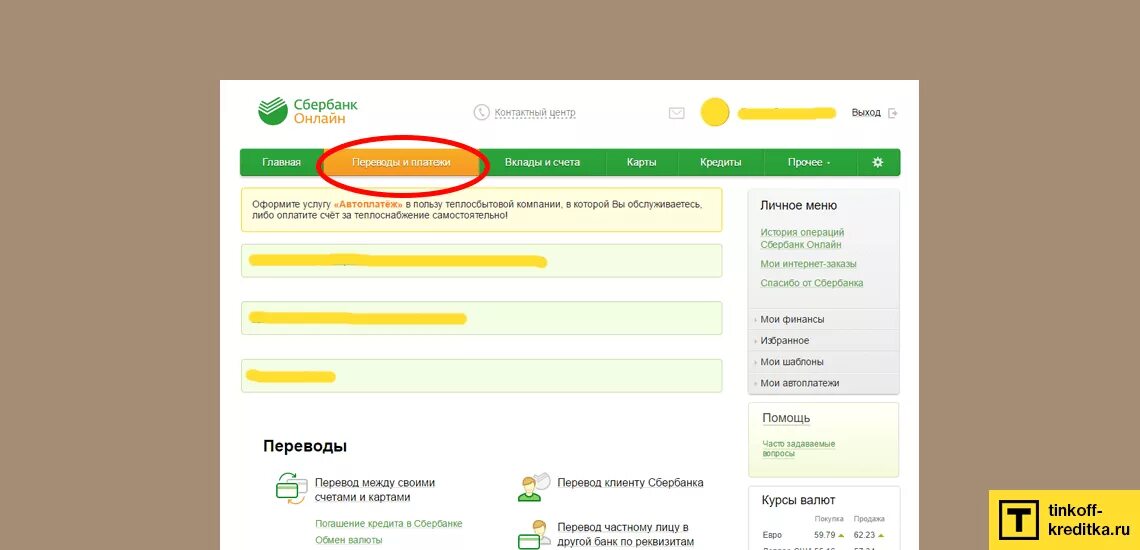The width and height of the screenshot is (1140, 550).
Task: Open the Главная tab
Action: click(281, 162)
